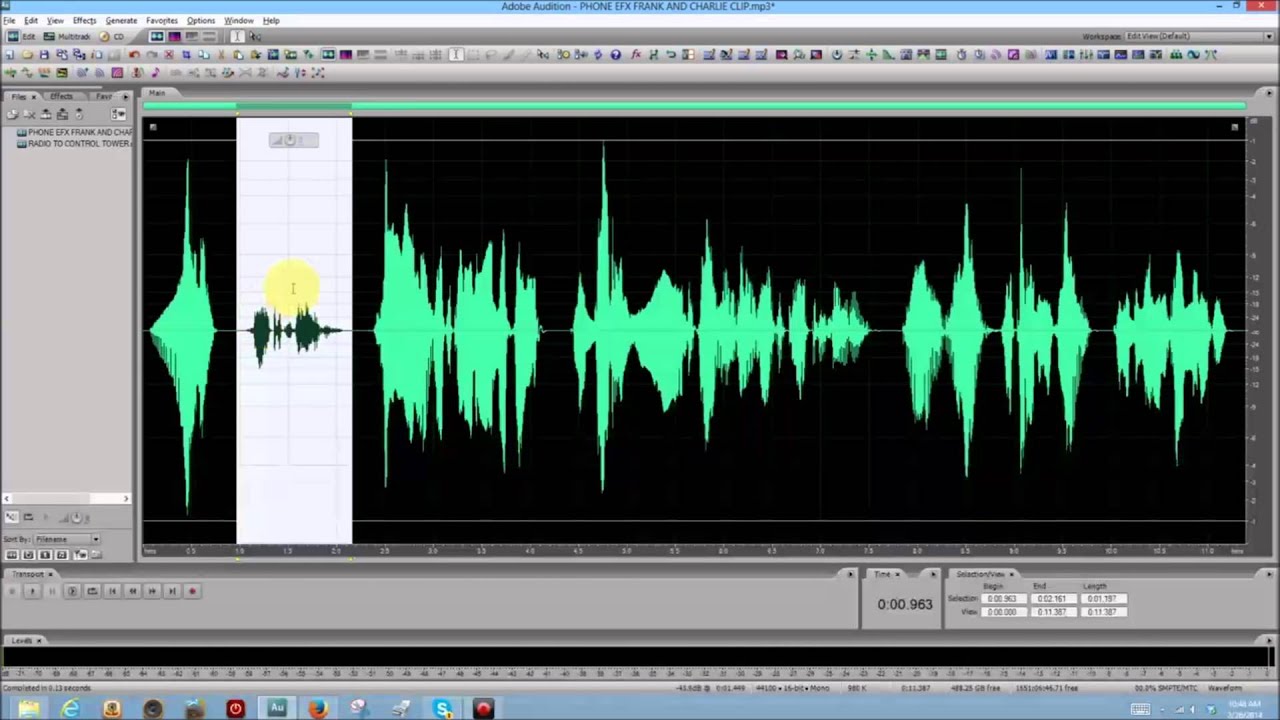Click Go to End transport button
This screenshot has height=720, width=1280.
click(172, 591)
